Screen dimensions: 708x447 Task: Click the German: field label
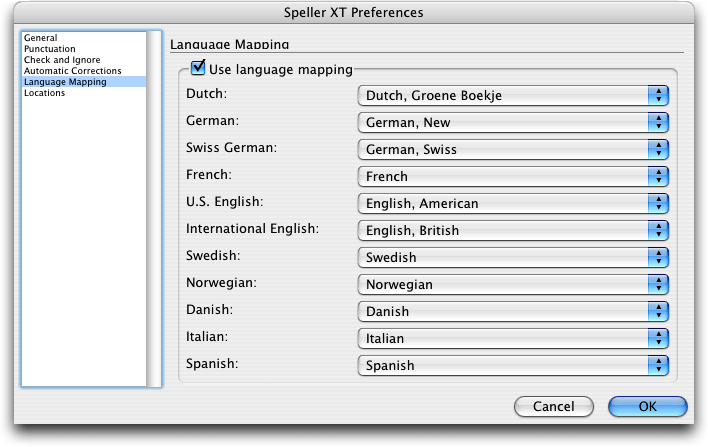(x=212, y=121)
